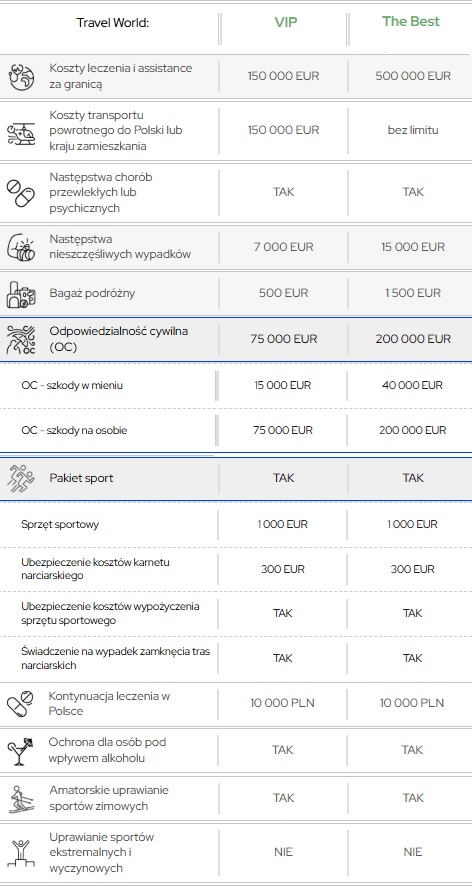Click the skier winter sports icon
The width and height of the screenshot is (472, 886).
click(x=21, y=799)
